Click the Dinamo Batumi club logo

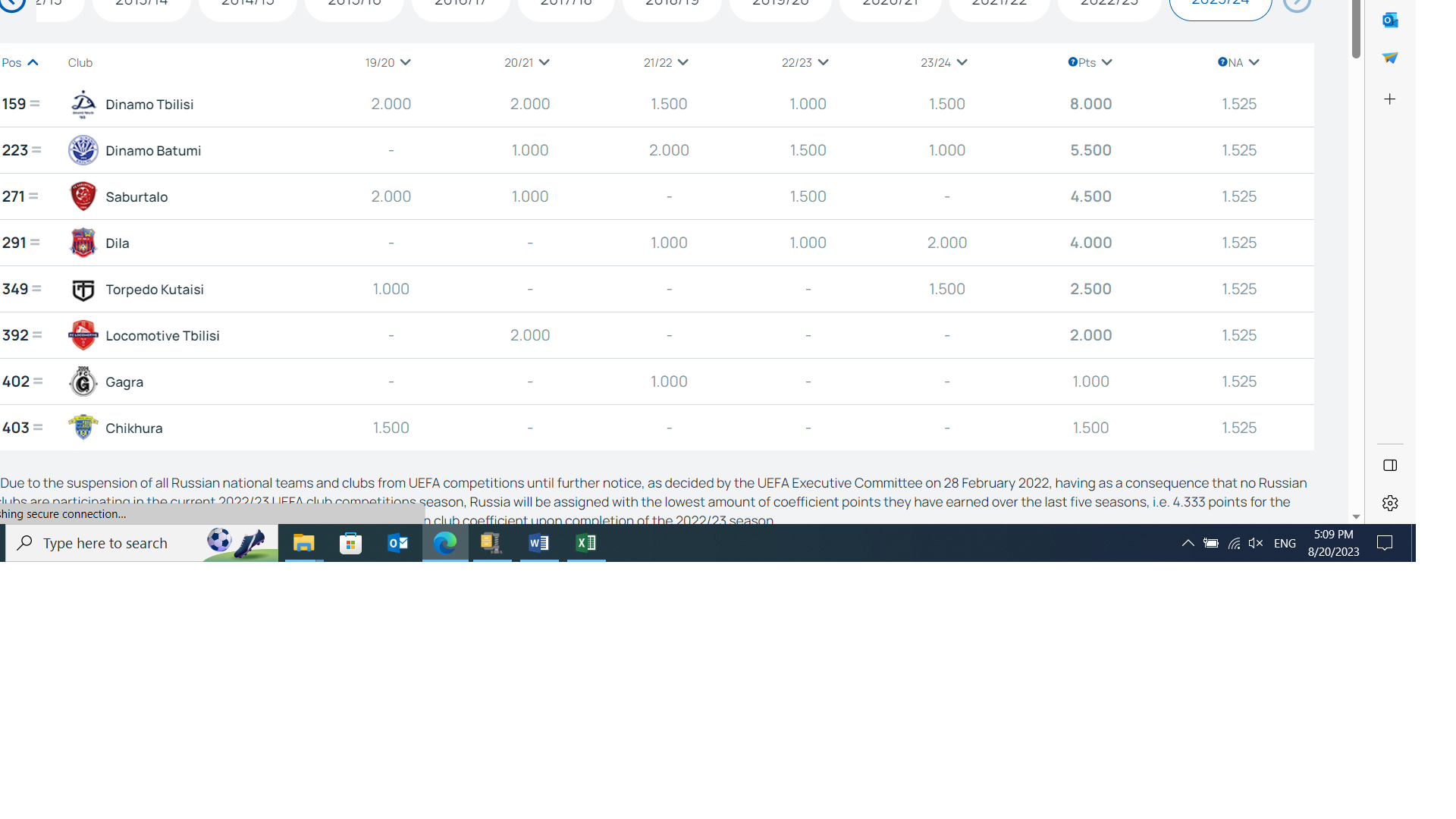click(x=83, y=150)
